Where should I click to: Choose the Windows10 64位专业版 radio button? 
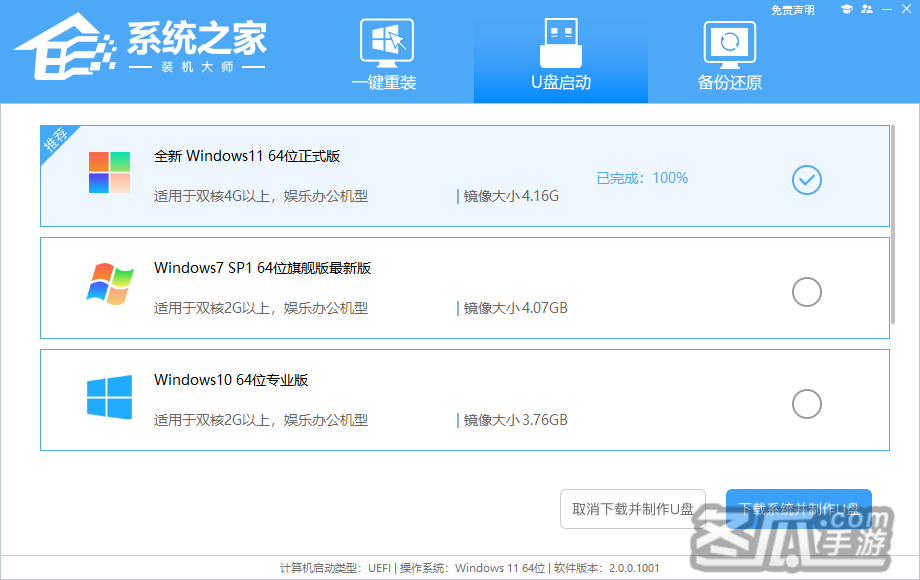[806, 404]
